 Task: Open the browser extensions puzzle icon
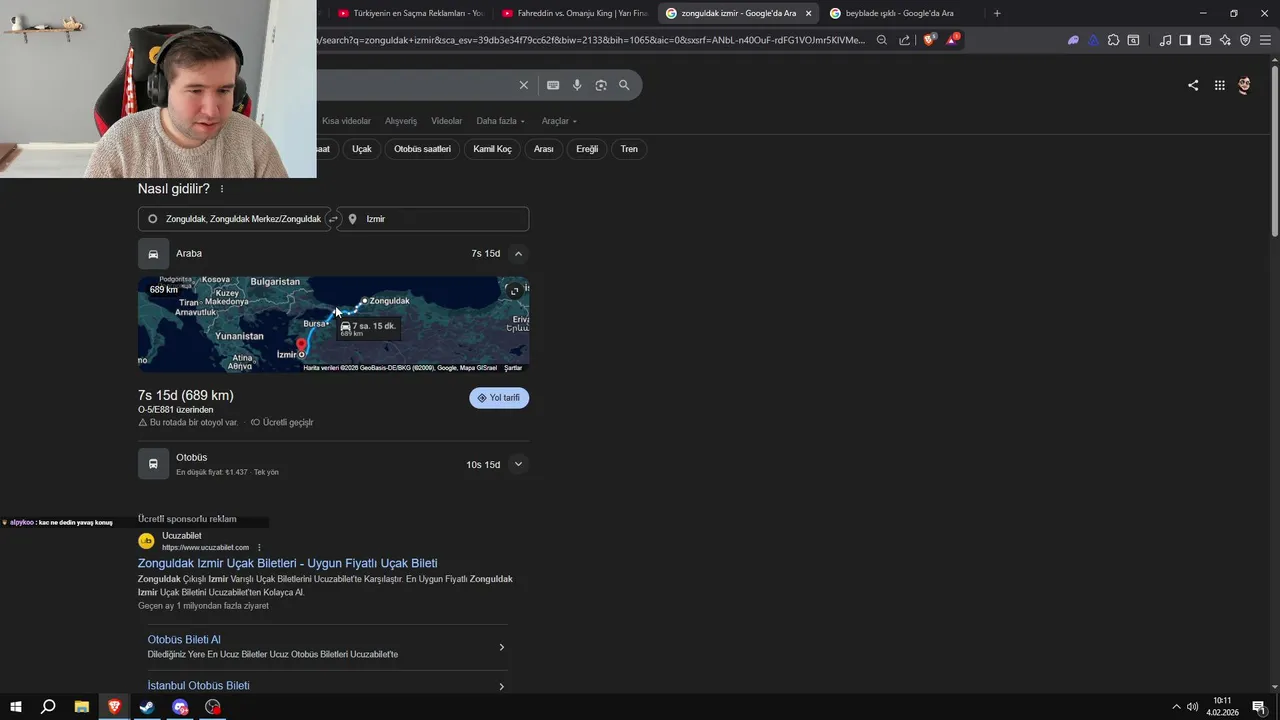[x=1113, y=40]
